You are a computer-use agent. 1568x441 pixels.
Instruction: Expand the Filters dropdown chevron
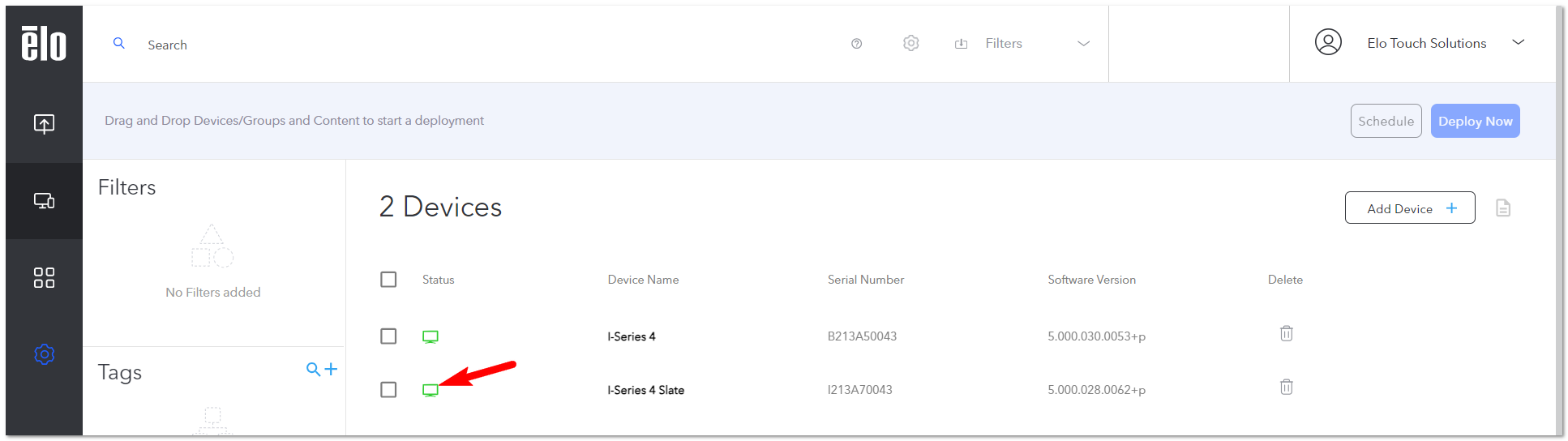[1083, 44]
